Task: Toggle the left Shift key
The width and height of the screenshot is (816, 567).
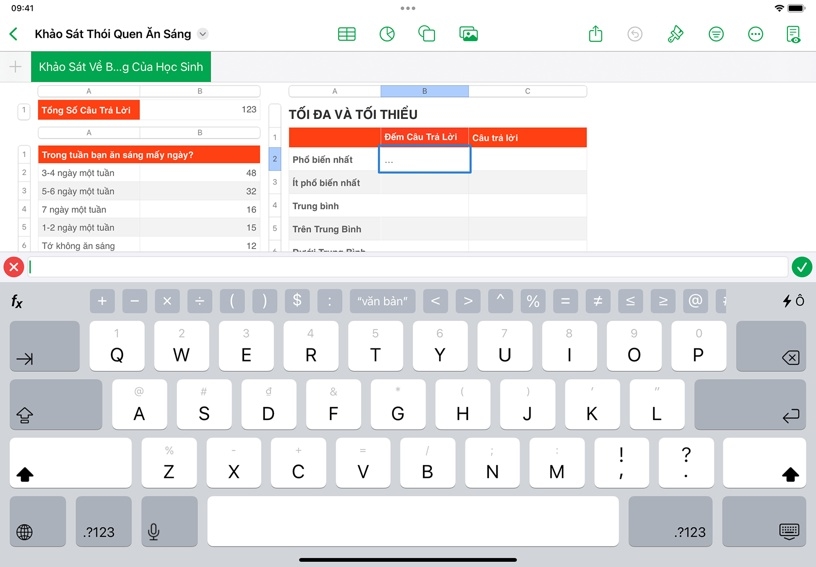Action: point(70,463)
